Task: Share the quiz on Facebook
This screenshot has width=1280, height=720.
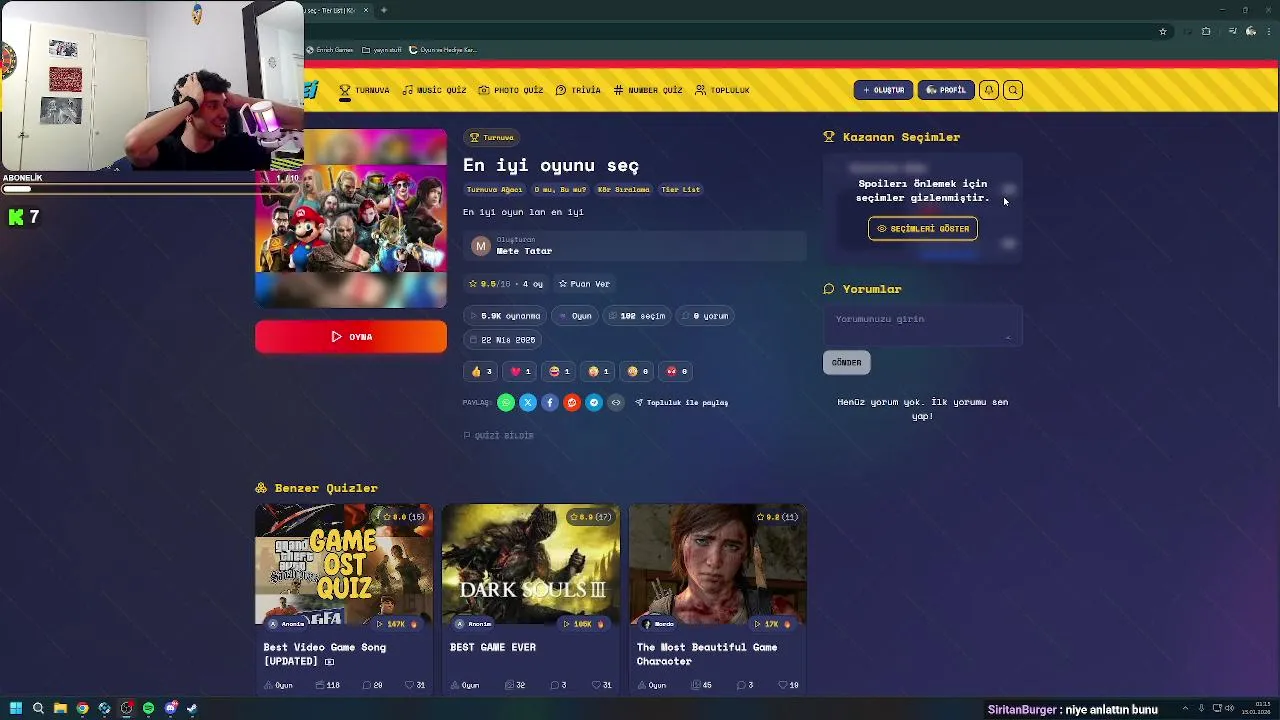Action: tap(550, 402)
